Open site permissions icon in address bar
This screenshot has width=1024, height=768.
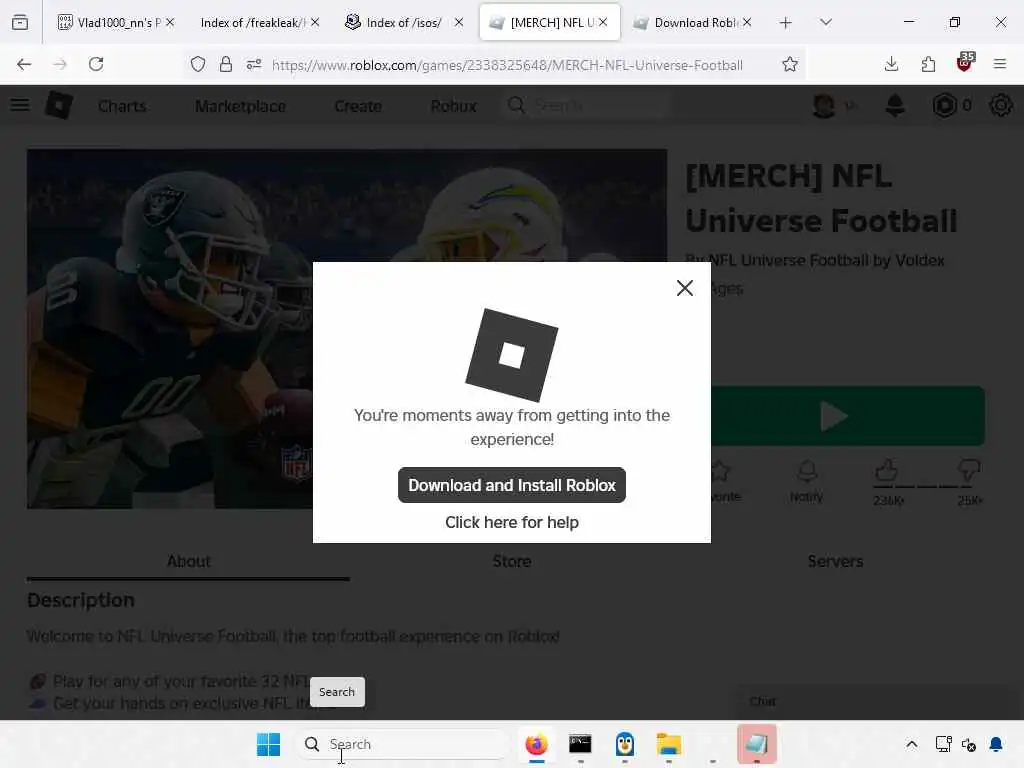pos(254,64)
